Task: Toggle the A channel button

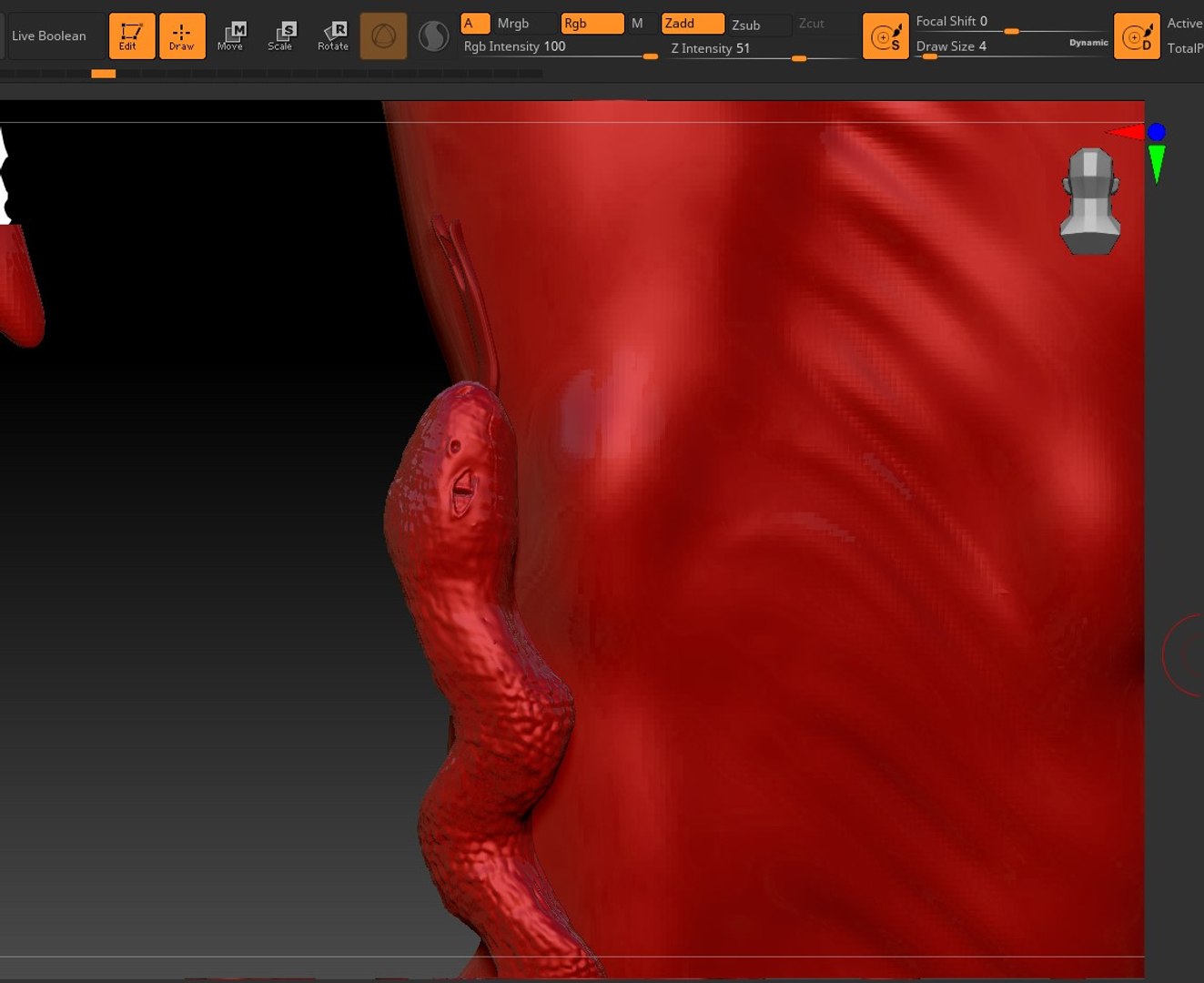Action: 475,23
